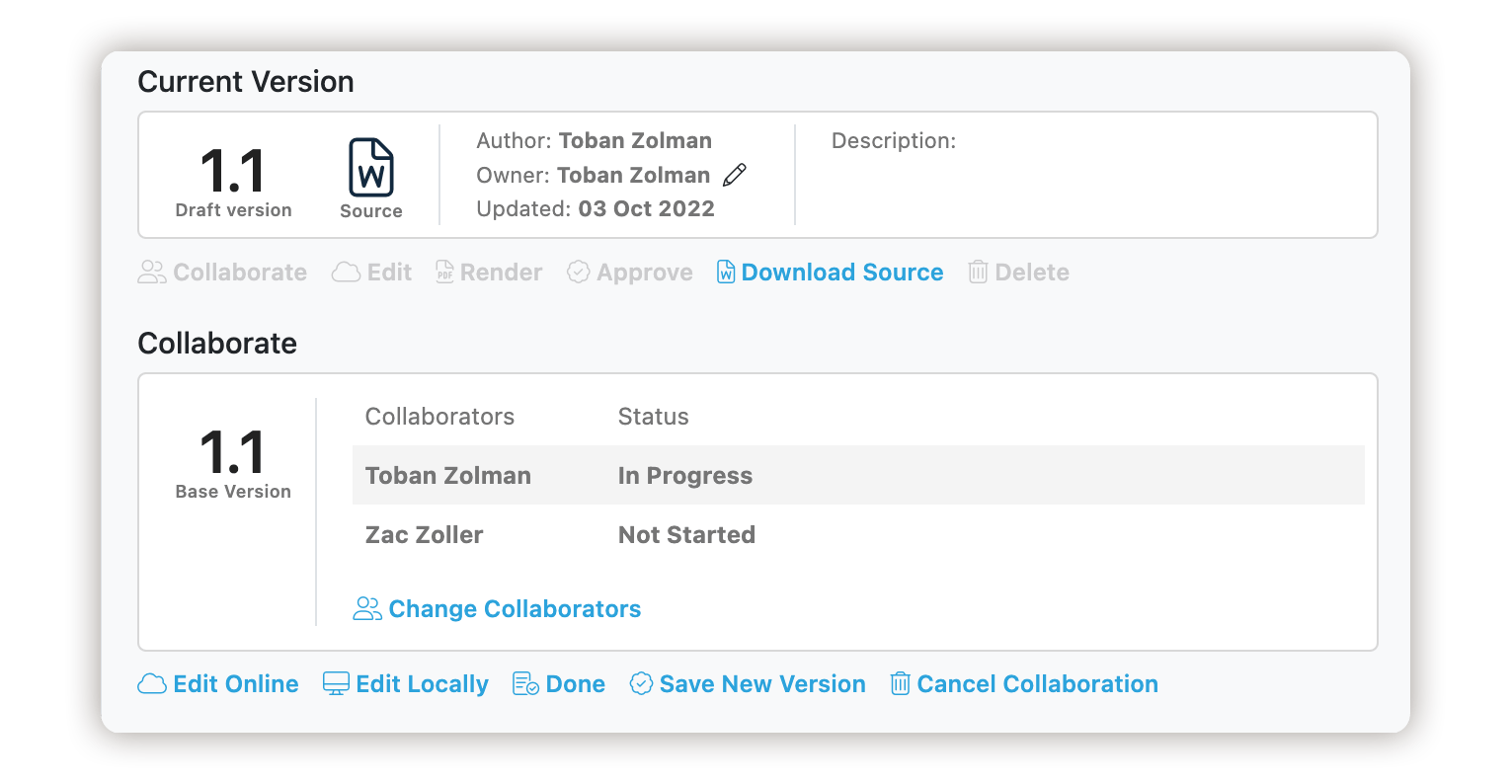
Task: Choose Edit Locally
Action: tap(422, 684)
